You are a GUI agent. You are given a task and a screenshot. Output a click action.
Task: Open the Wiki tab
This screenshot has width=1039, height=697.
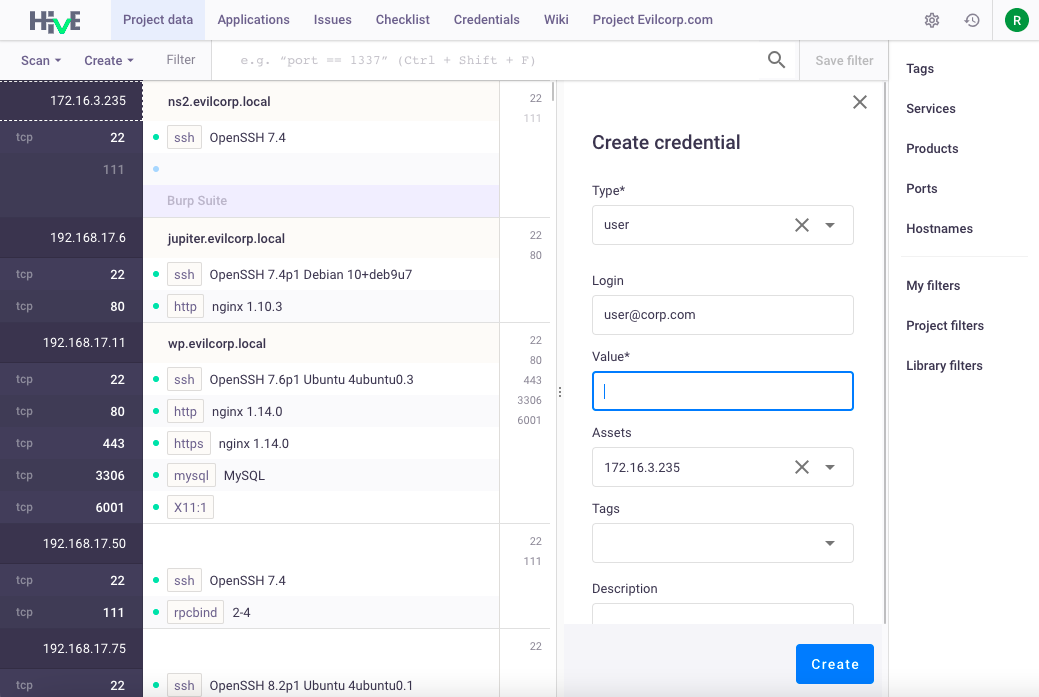click(x=556, y=20)
